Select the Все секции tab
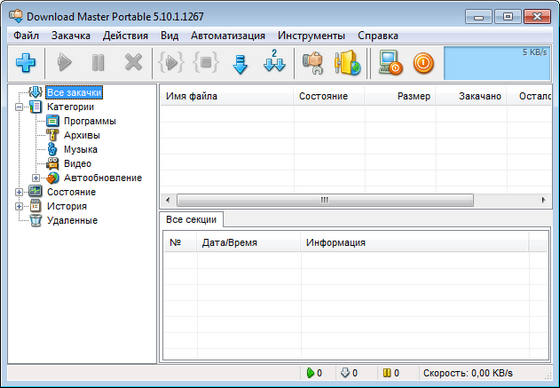The image size is (560, 388). coord(191,219)
